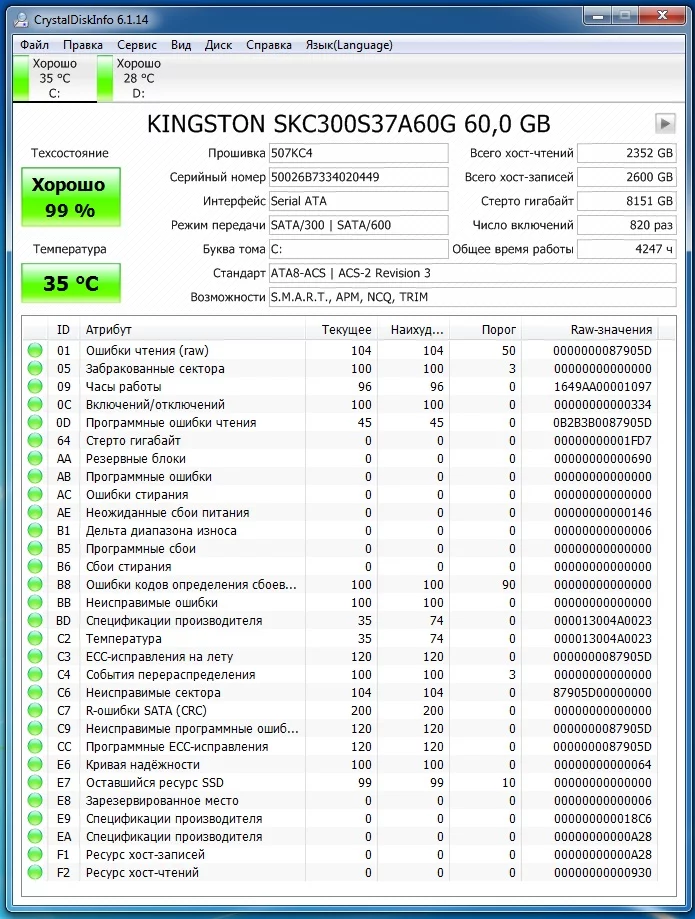The height and width of the screenshot is (919, 695).
Task: Click the Стандарт field ATA8-ACS
Action: 472,273
